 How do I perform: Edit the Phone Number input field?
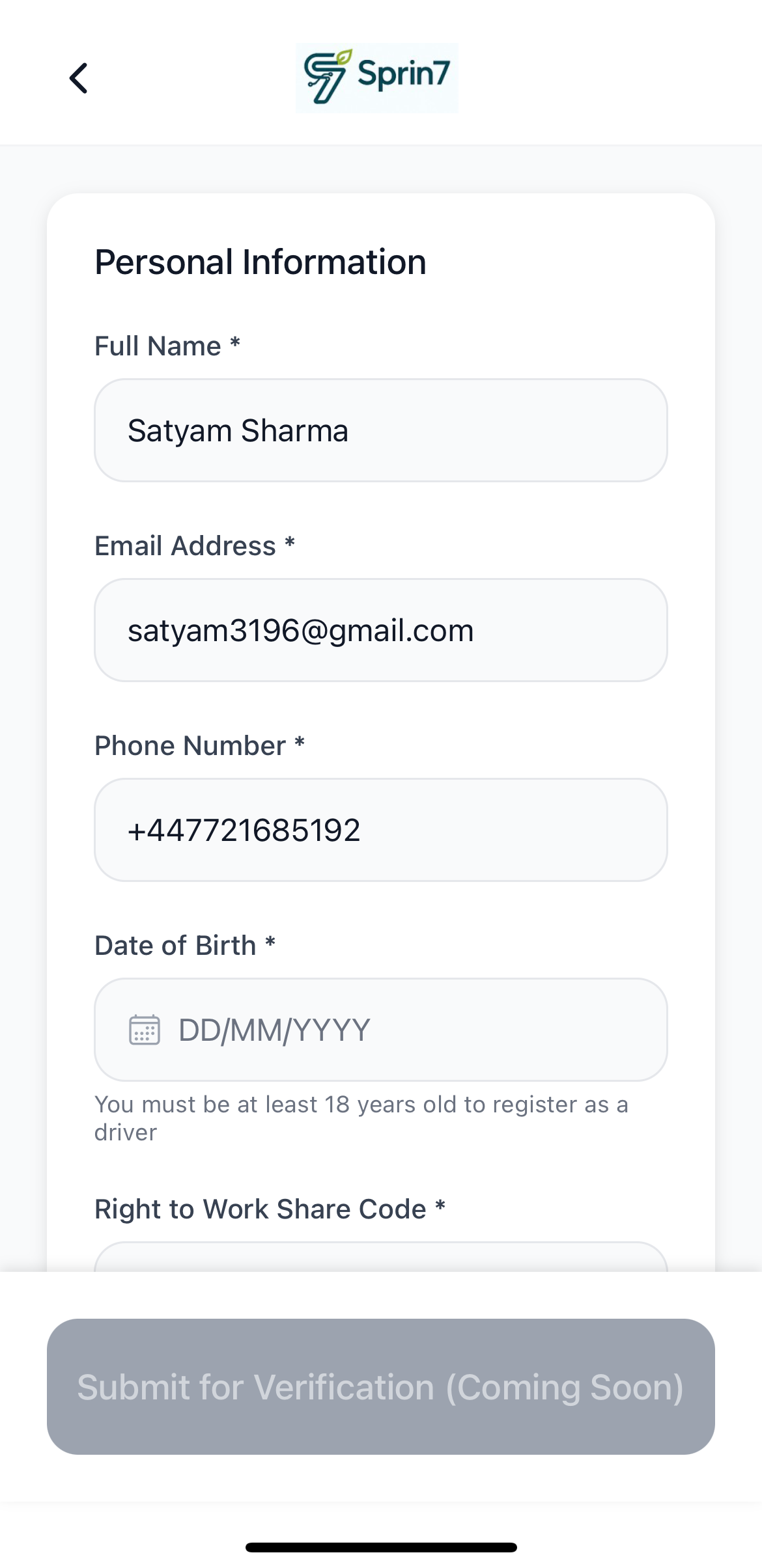tap(380, 830)
